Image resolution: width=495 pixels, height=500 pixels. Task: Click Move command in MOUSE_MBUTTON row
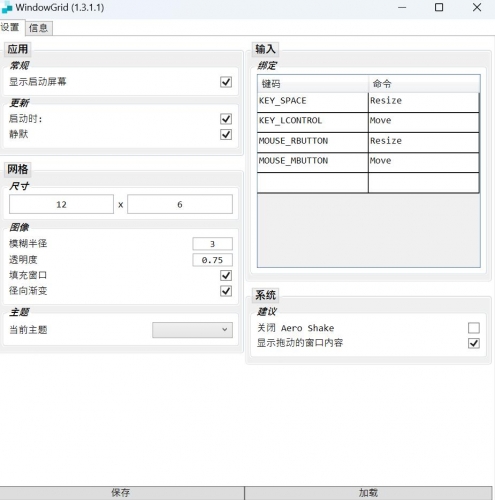tap(424, 163)
